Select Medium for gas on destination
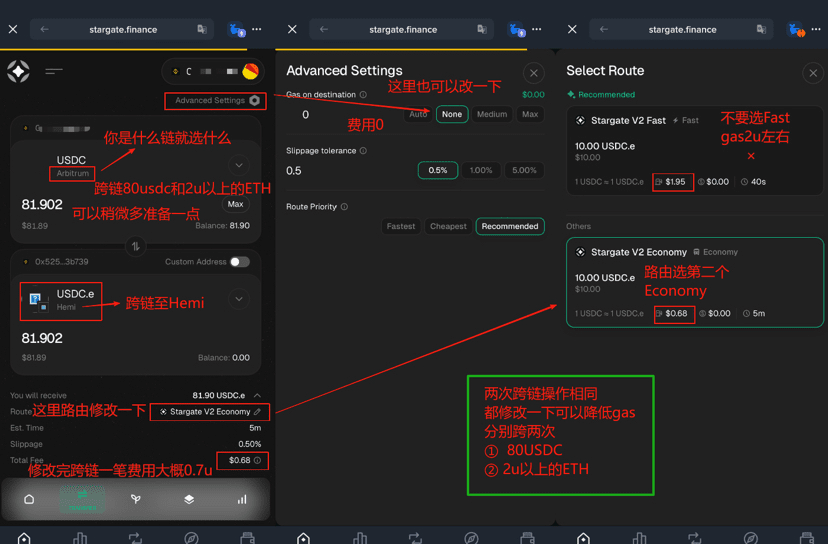The image size is (828, 544). (x=492, y=114)
